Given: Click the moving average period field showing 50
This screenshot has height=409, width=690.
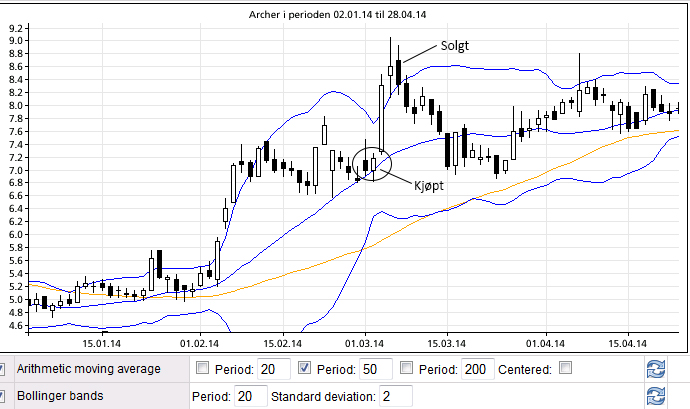Looking at the screenshot, I should [x=376, y=370].
